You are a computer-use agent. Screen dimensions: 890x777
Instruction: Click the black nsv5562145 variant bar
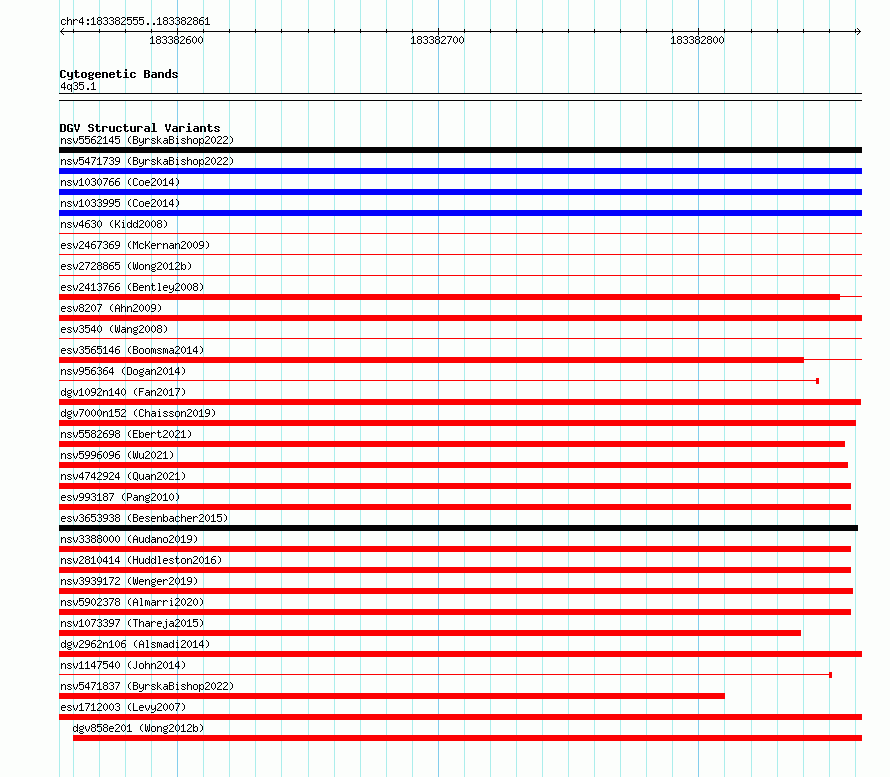pyautogui.click(x=460, y=150)
